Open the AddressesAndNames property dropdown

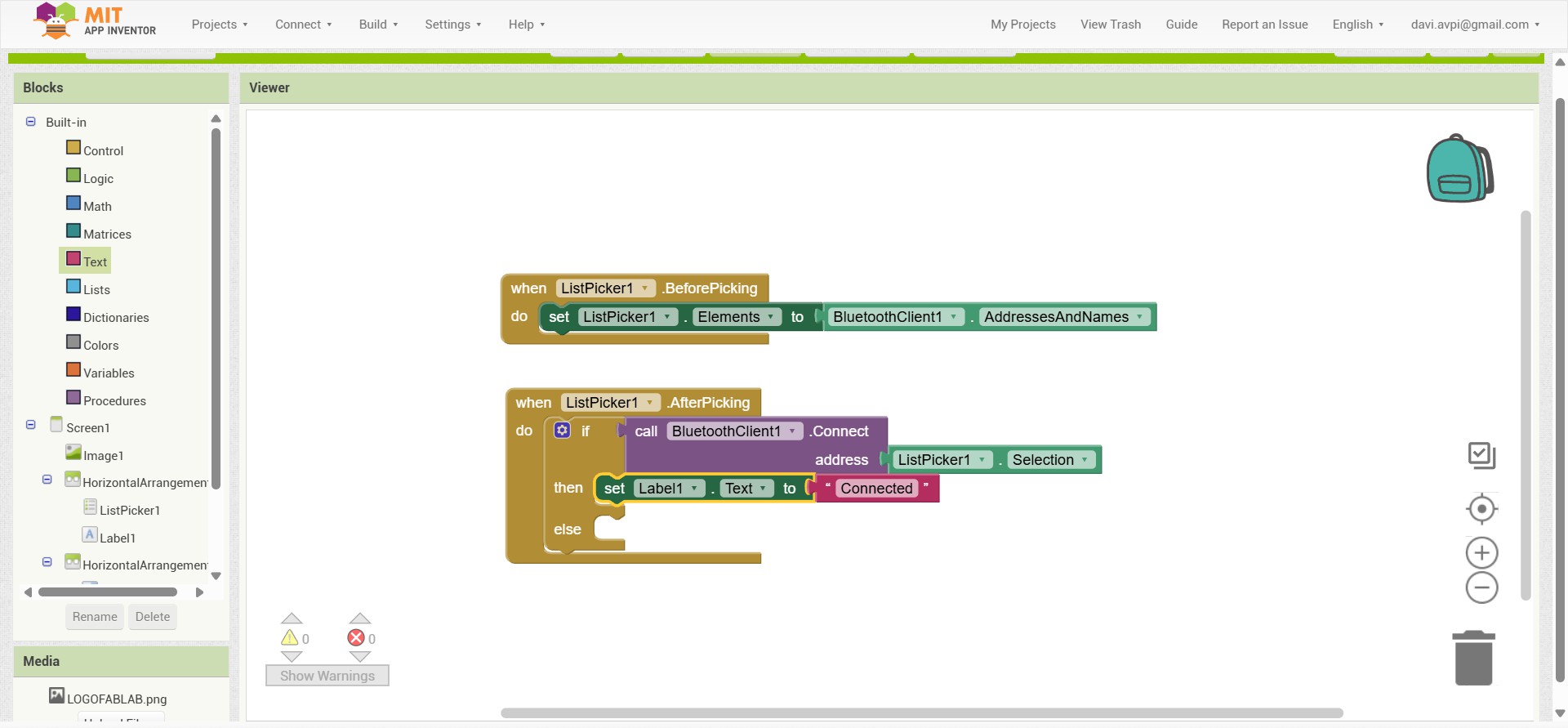1064,317
